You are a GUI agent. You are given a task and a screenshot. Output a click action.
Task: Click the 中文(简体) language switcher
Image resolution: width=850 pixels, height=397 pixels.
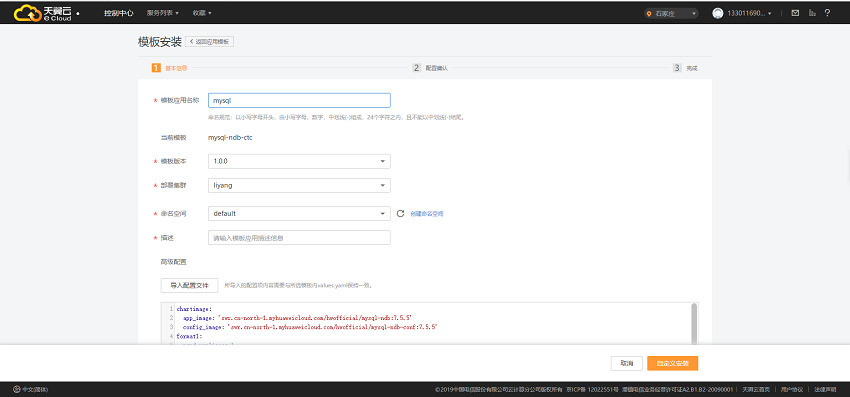pyautogui.click(x=31, y=389)
